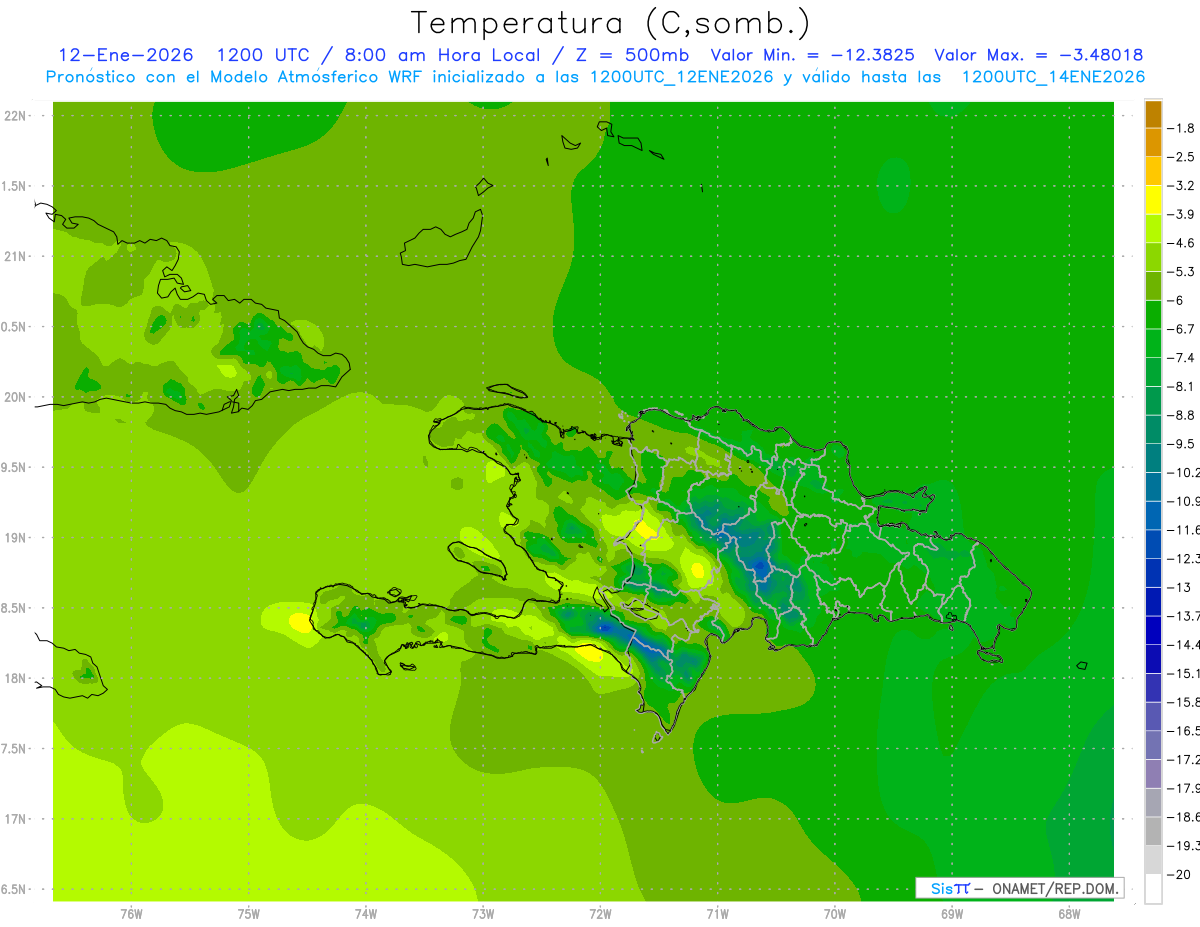Select '1200UTC_14ENE2026' valid-until time text
Viewport: 1200px width, 927px height.
(x=1053, y=77)
